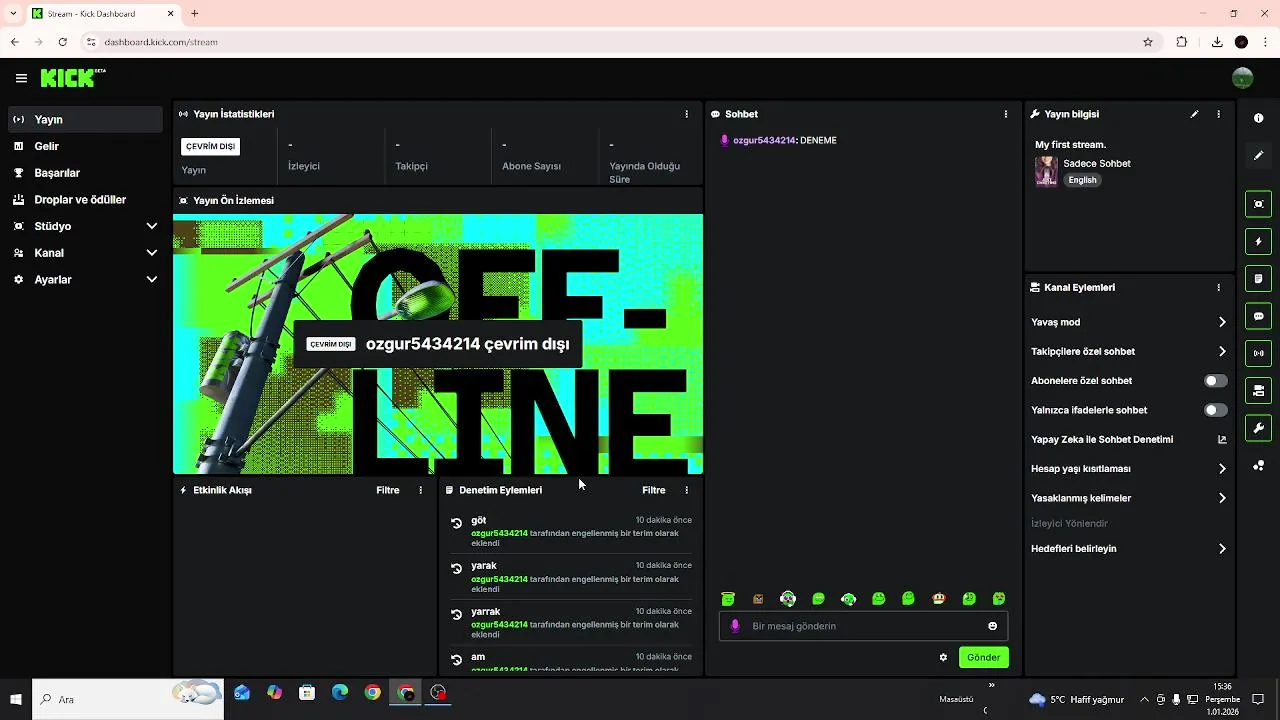1280x720 pixels.
Task: Open Kanal Eylemleri three-dot menu
Action: tap(1218, 287)
